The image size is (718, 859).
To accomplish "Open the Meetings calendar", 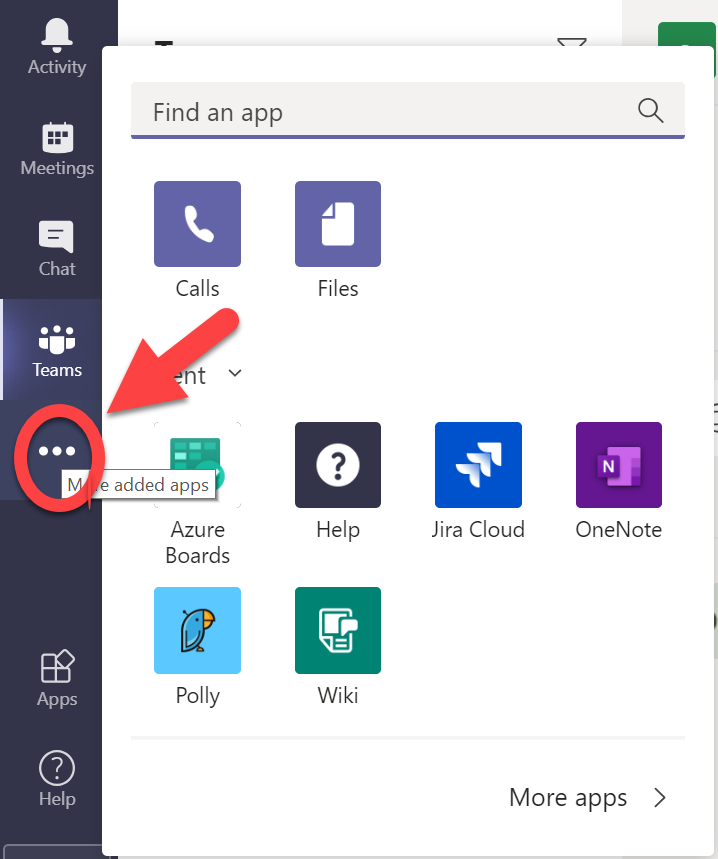I will pos(56,149).
